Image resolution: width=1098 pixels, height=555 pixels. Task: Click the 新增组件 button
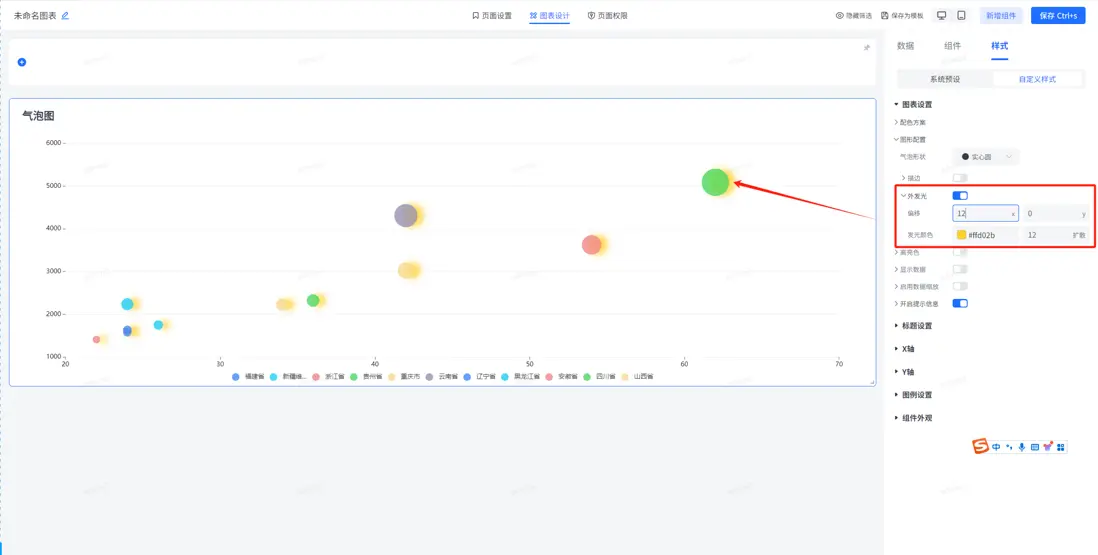pos(1003,15)
